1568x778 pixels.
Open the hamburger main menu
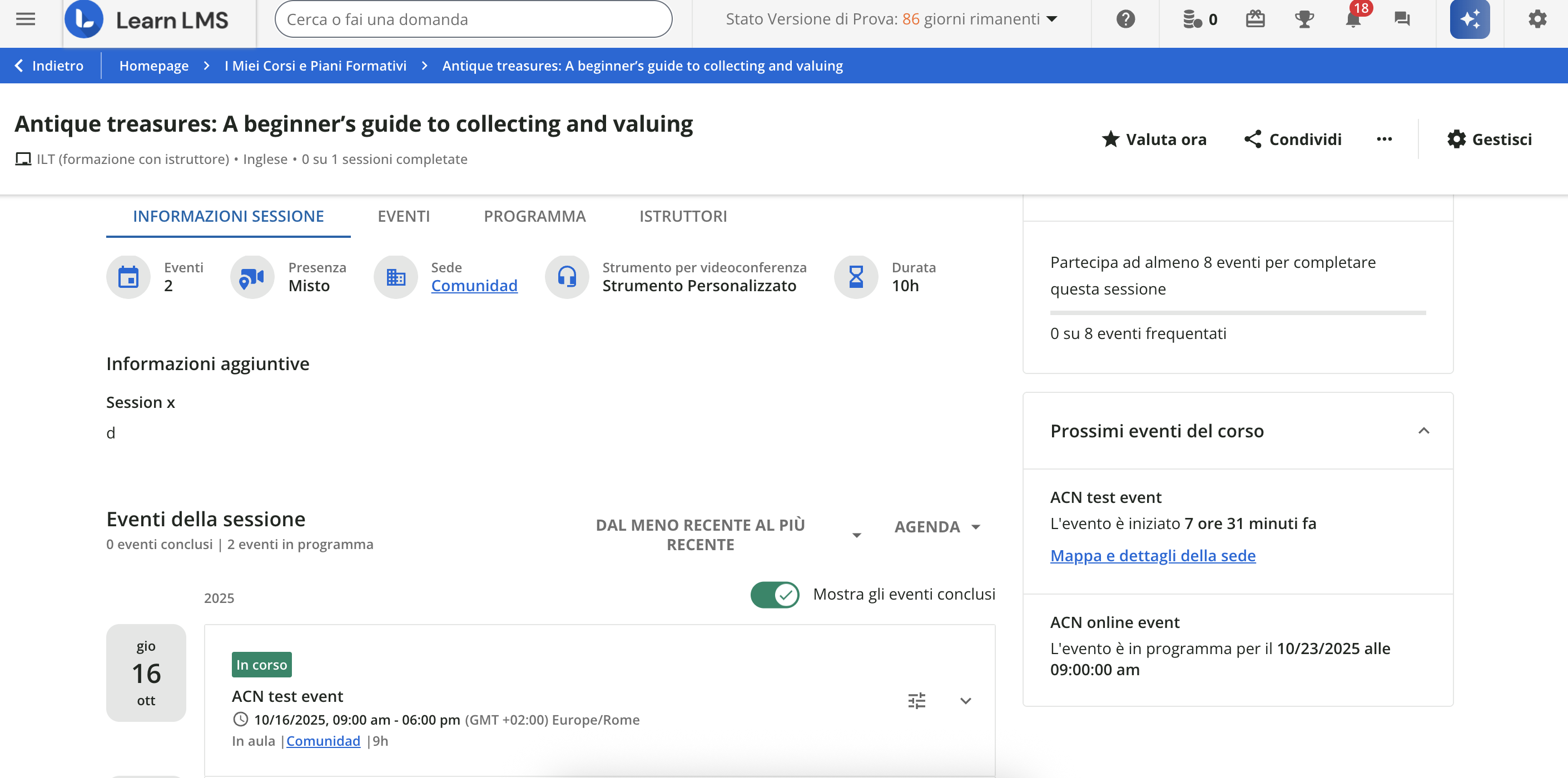(26, 19)
